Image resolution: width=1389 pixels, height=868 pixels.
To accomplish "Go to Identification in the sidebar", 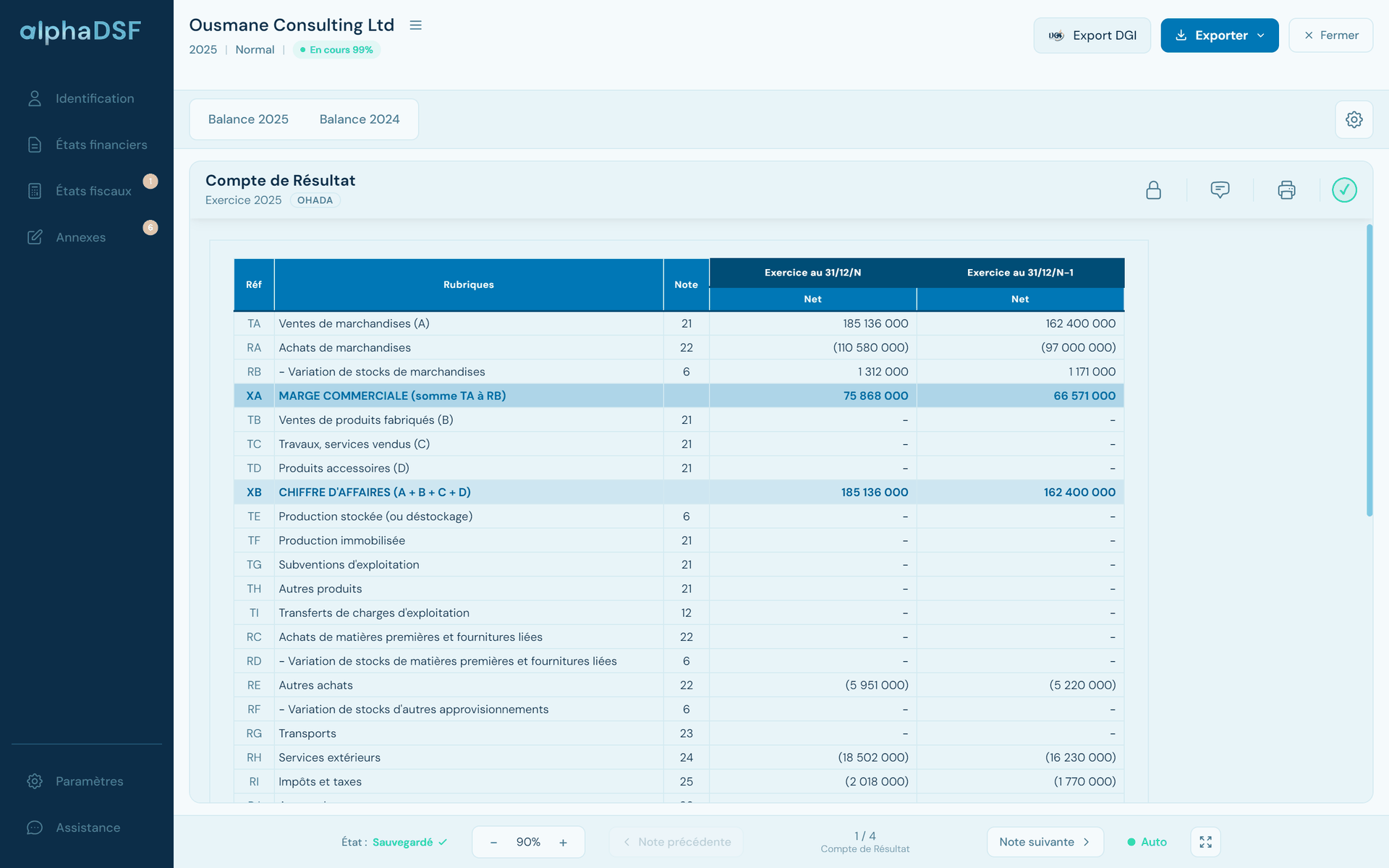I will point(87,98).
